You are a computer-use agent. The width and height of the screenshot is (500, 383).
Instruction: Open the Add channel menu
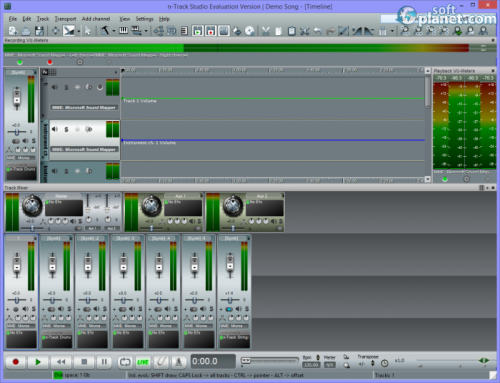[x=96, y=19]
